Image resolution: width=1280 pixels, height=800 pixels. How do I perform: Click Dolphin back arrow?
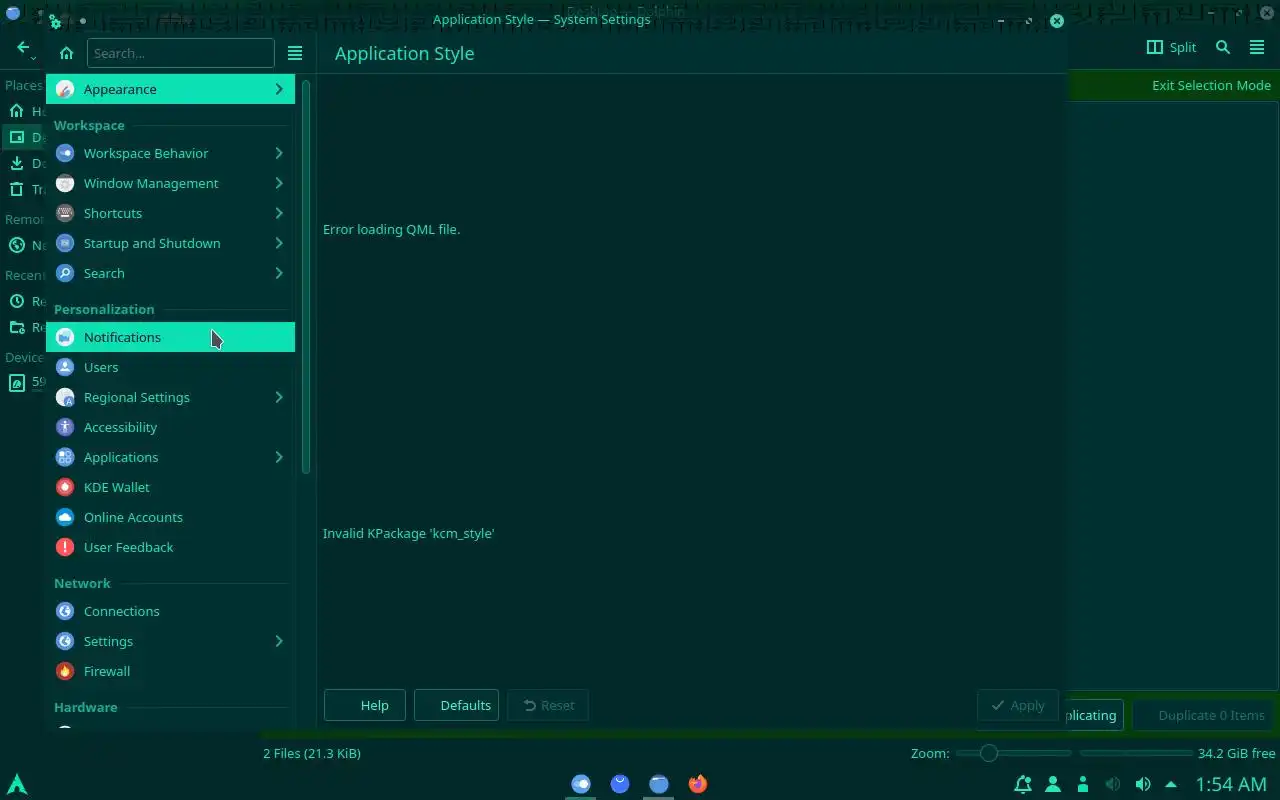pos(23,47)
